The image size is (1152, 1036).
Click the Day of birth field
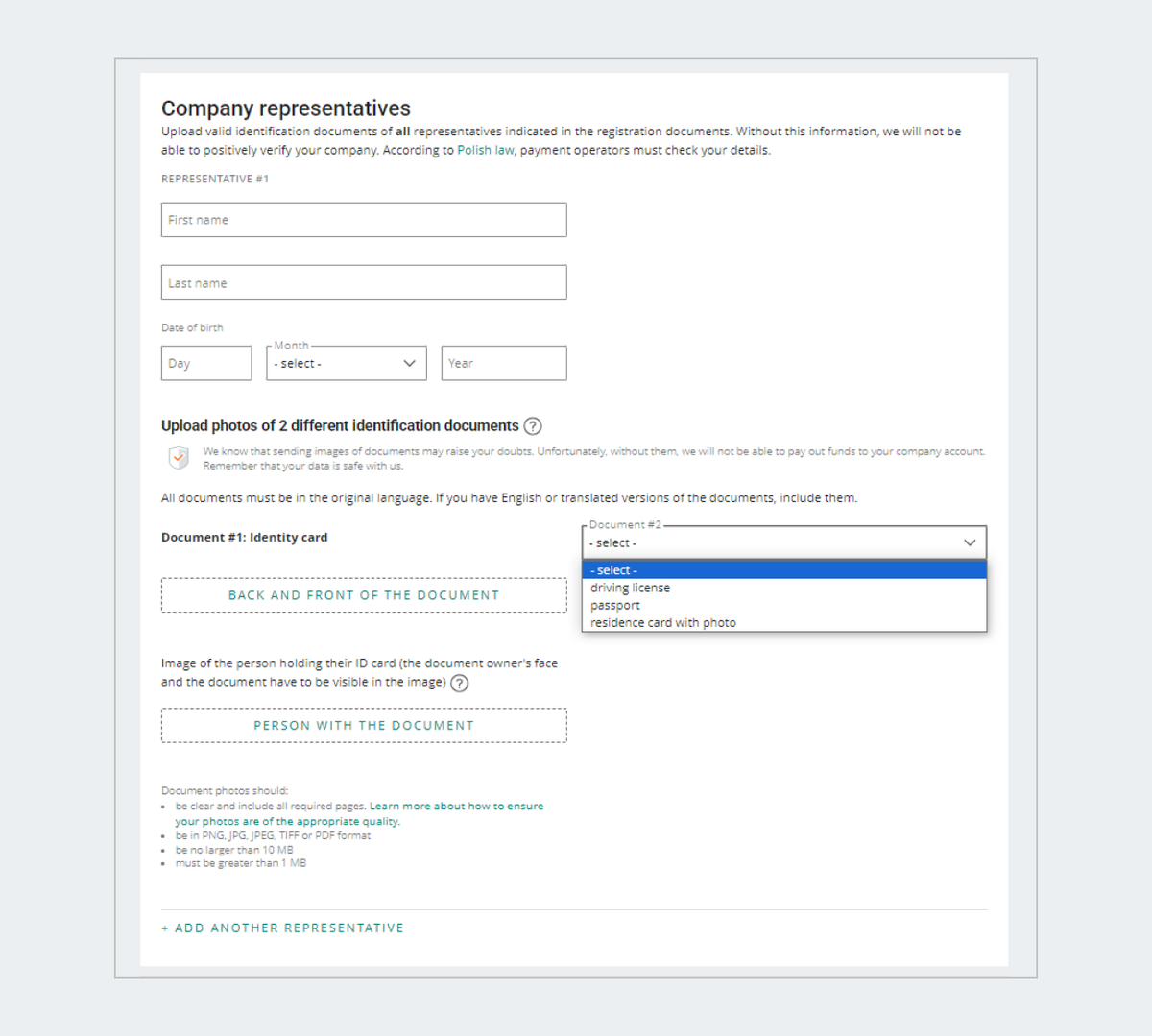(x=206, y=364)
